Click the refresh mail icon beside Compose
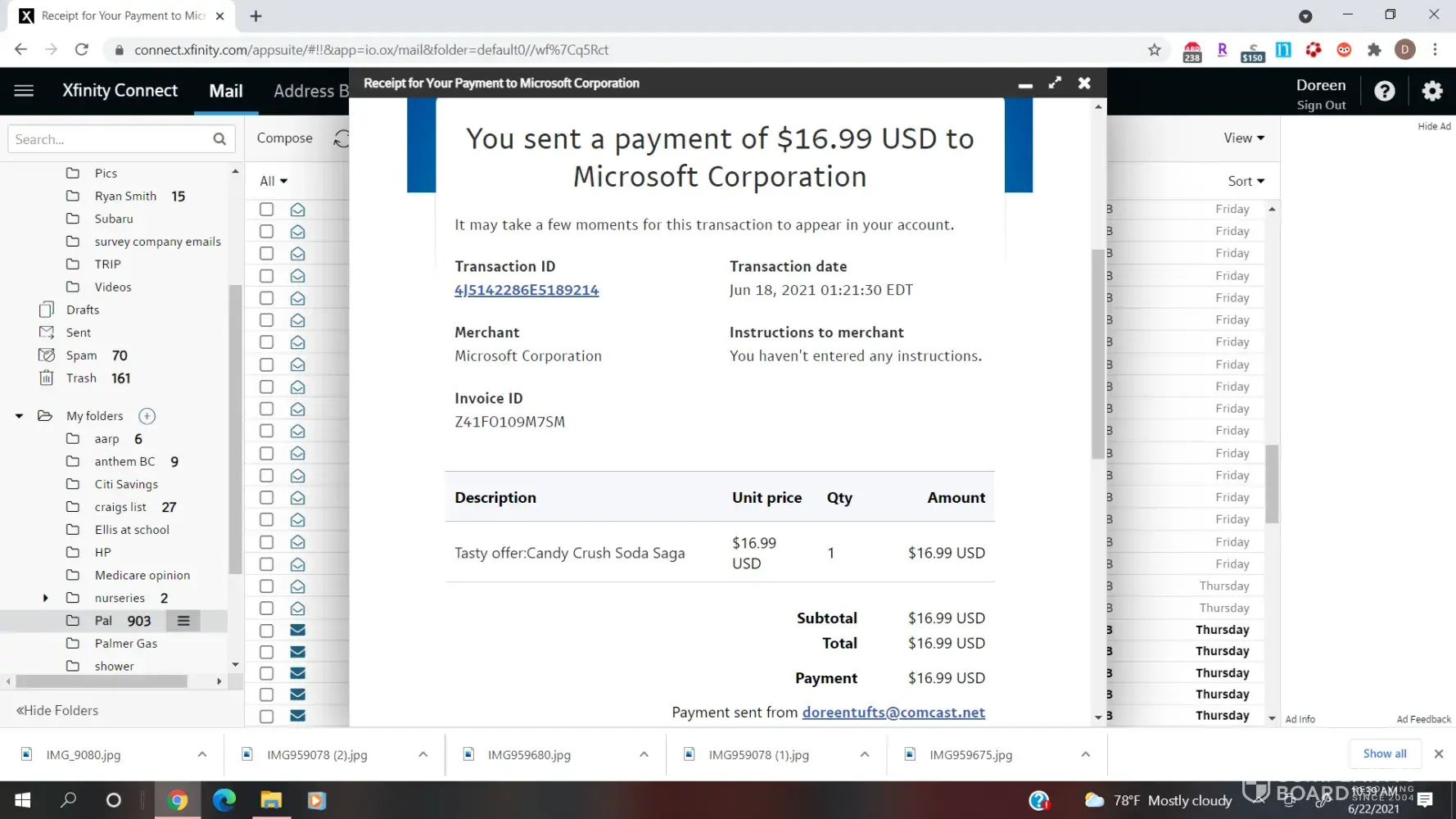 click(341, 138)
